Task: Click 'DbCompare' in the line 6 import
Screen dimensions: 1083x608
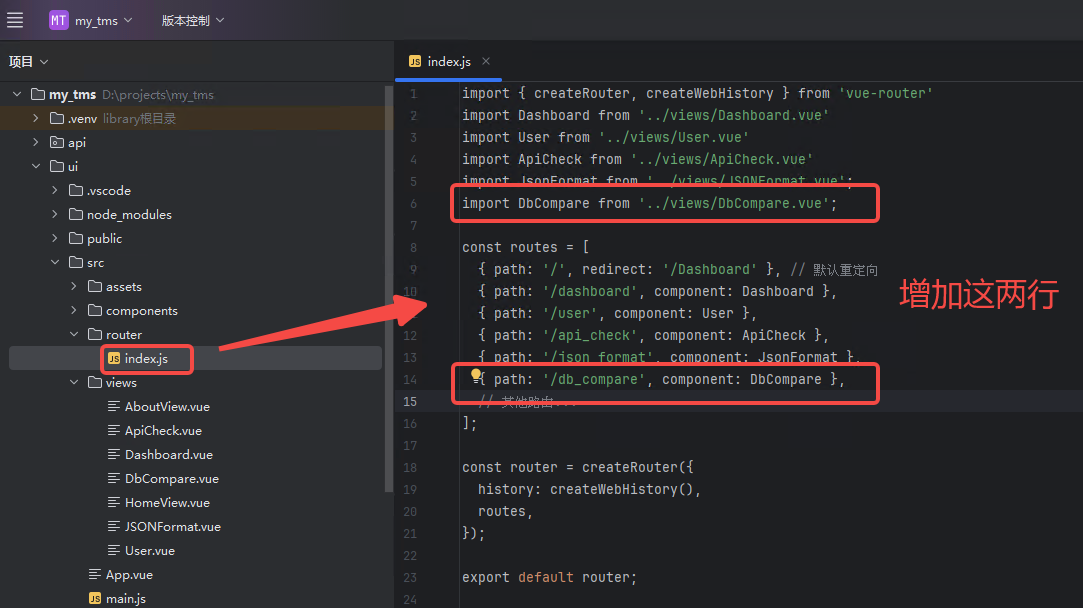Action: 554,203
